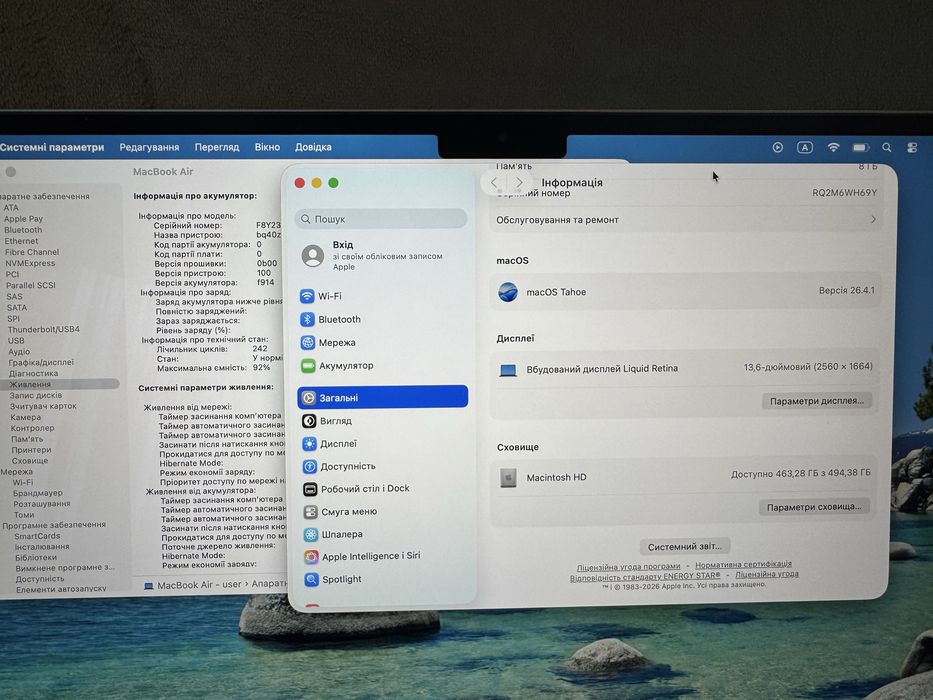Open Відповідність стандарту ENERGY STAR link
933x700 pixels.
tap(644, 576)
